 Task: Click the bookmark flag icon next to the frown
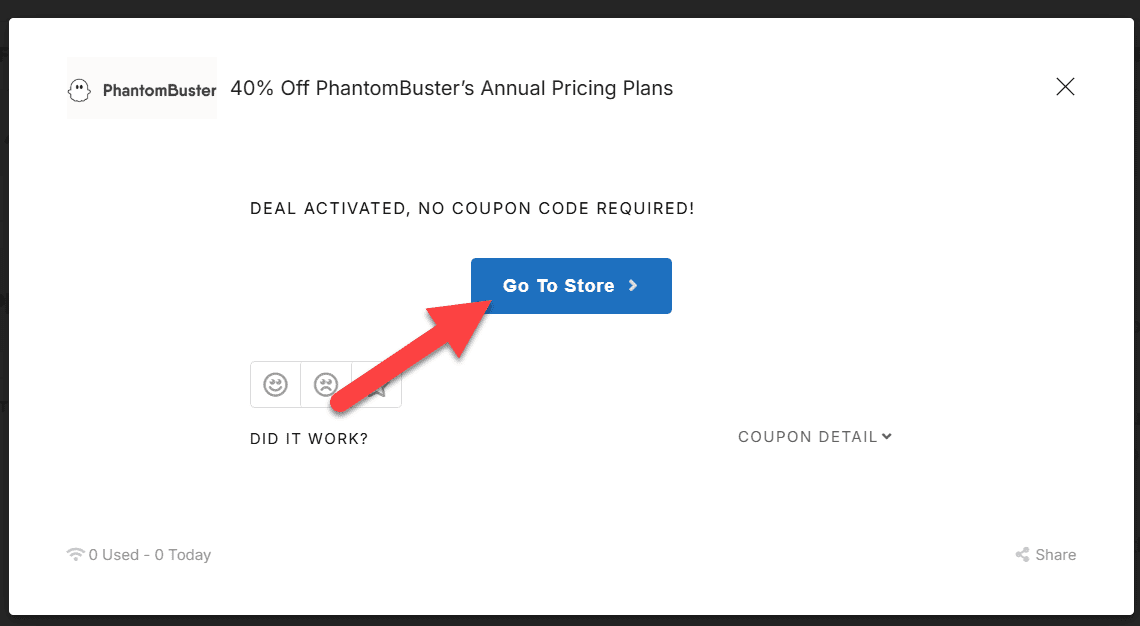[x=376, y=384]
